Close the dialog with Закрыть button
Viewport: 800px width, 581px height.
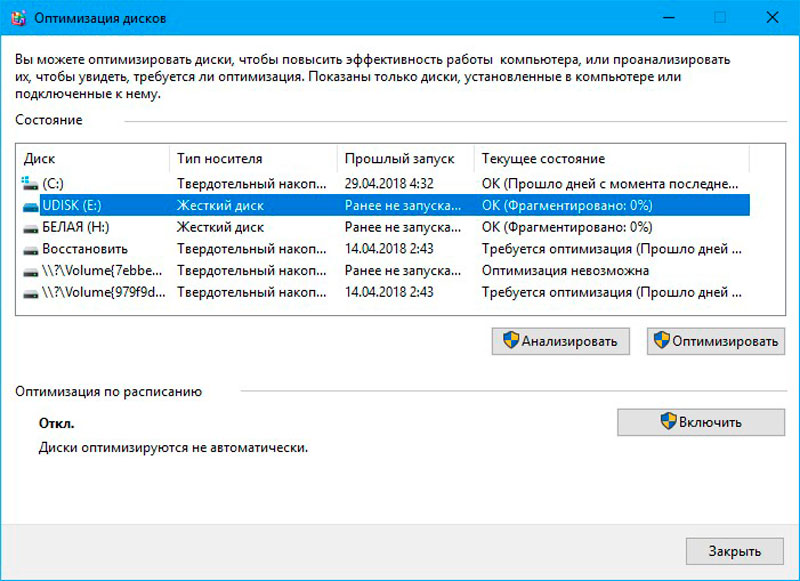735,551
